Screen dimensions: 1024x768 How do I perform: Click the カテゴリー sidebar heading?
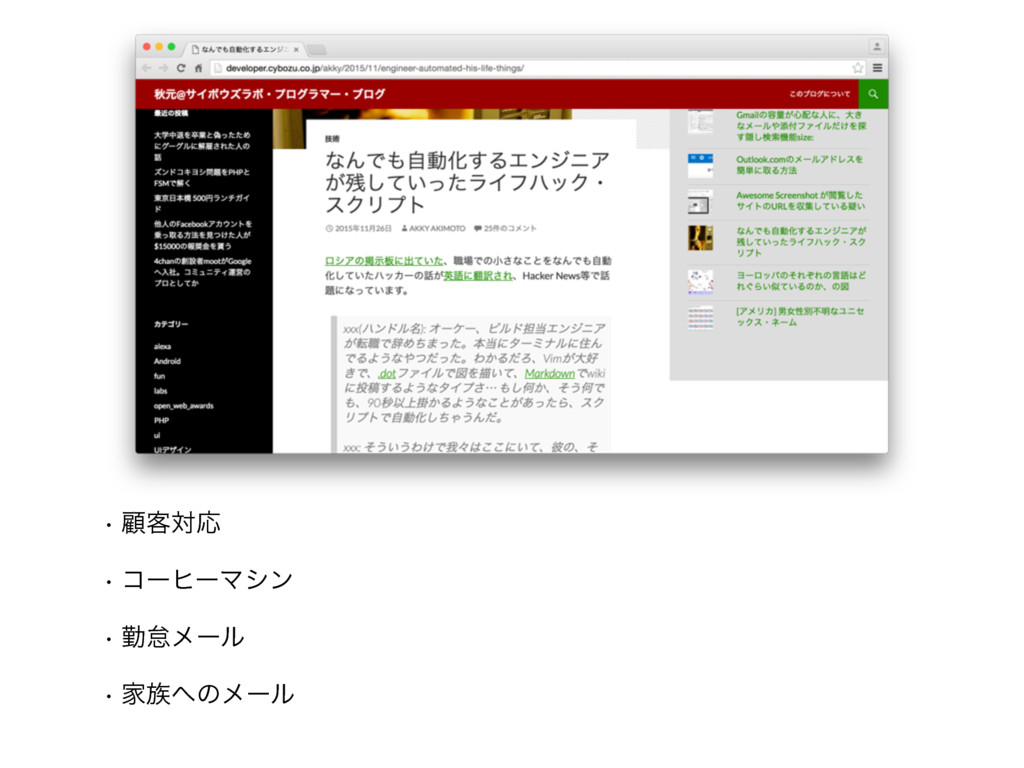click(x=171, y=324)
